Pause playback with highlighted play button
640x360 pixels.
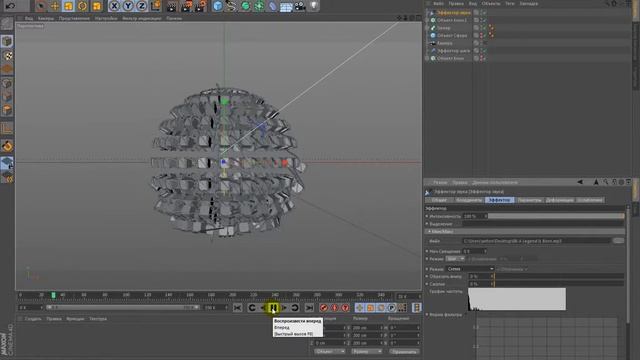coord(273,307)
